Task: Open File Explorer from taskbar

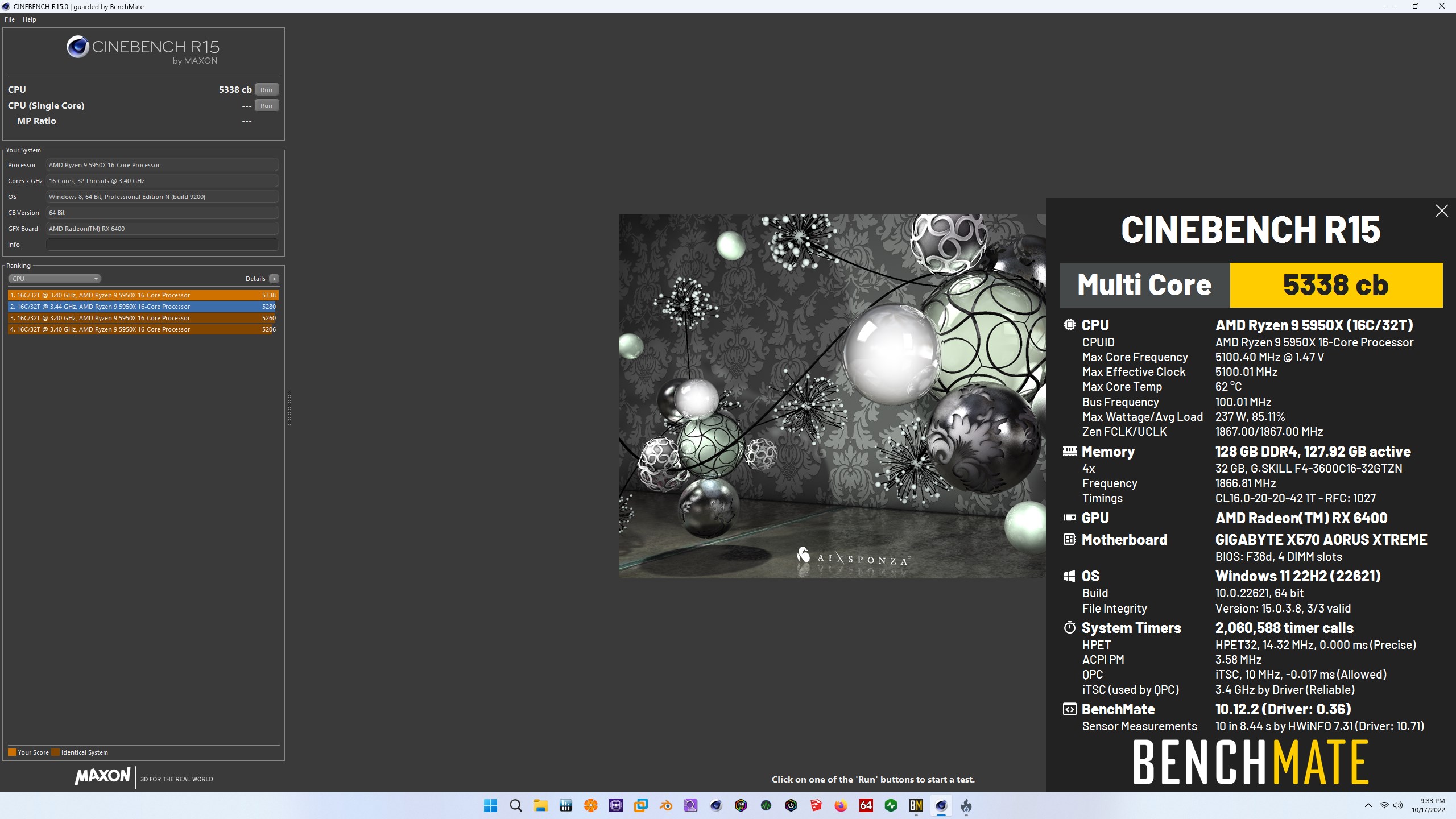Action: coord(540,806)
